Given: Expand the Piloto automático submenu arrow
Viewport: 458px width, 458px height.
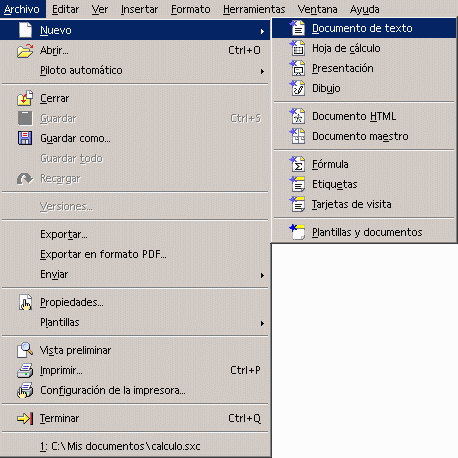Looking at the screenshot, I should 262,71.
